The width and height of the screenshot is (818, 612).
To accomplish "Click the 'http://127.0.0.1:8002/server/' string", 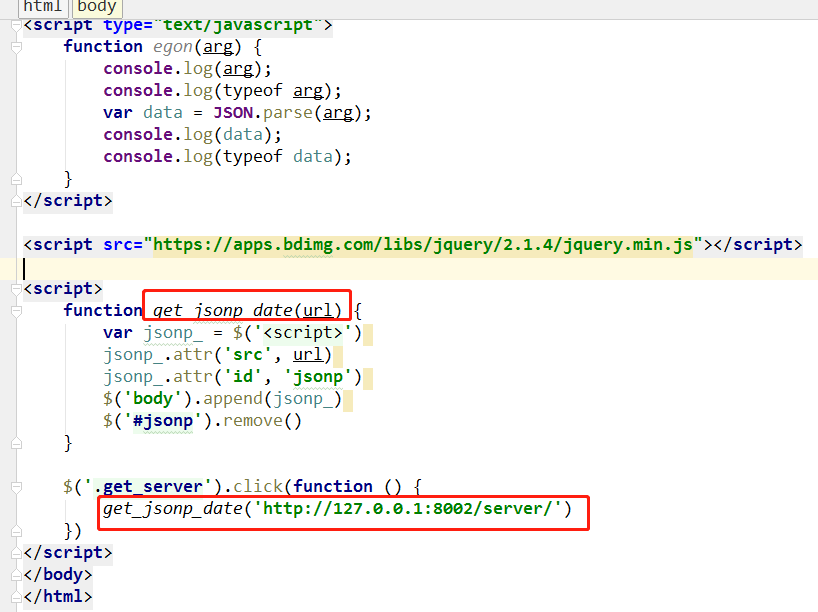I will pyautogui.click(x=407, y=509).
